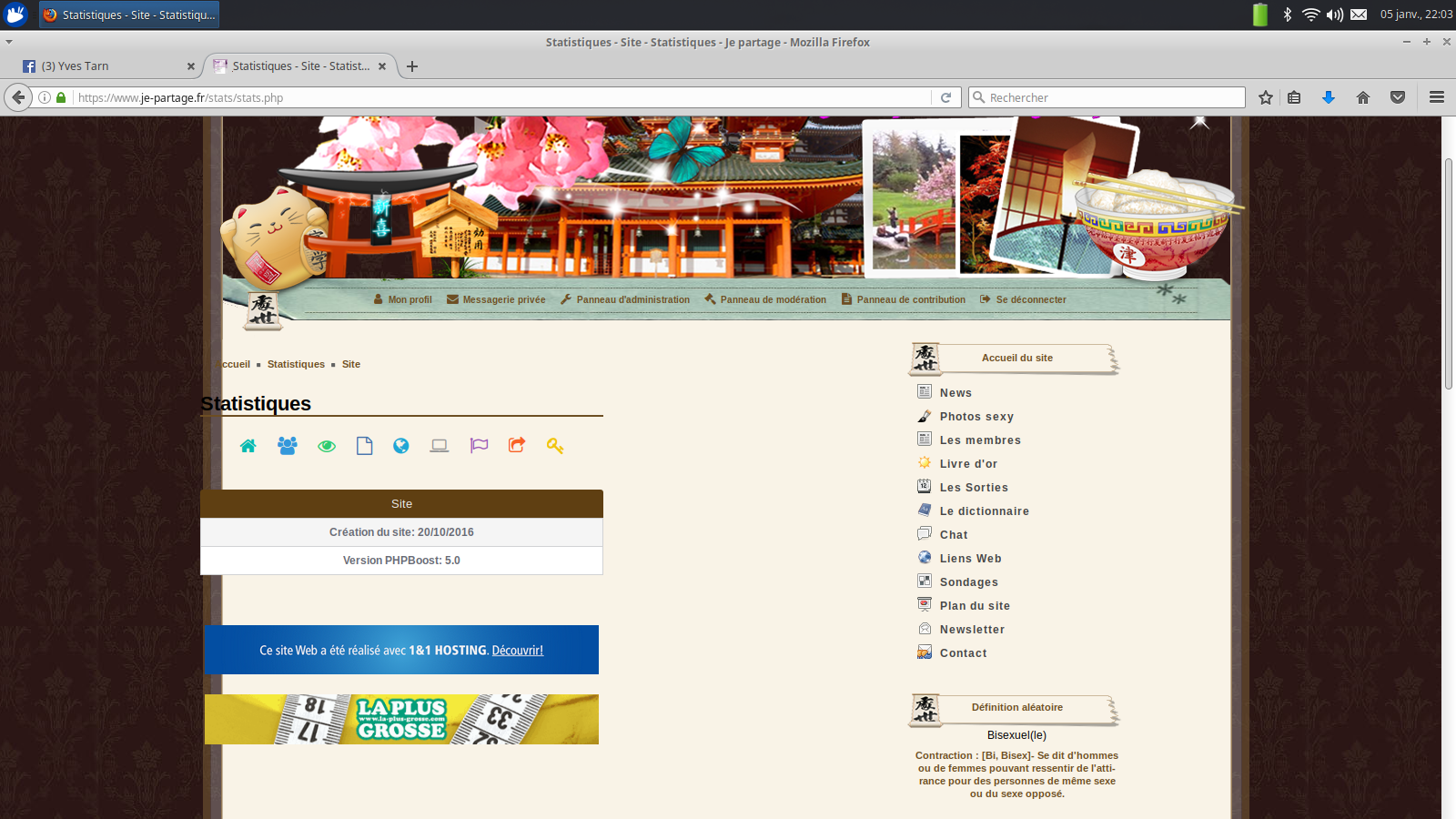Click the home statistics icon
The height and width of the screenshot is (819, 1456).
pos(248,446)
